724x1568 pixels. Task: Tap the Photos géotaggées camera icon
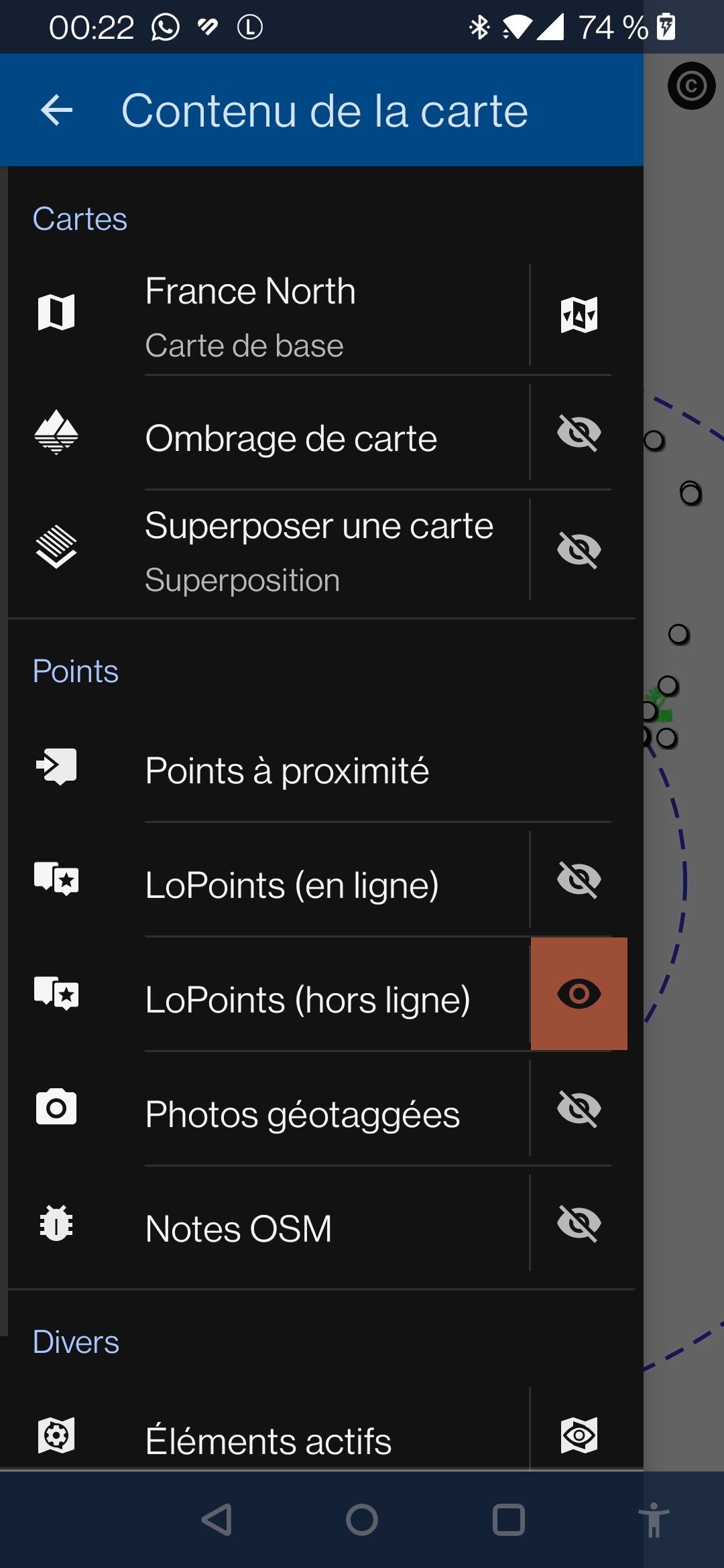[x=56, y=1107]
